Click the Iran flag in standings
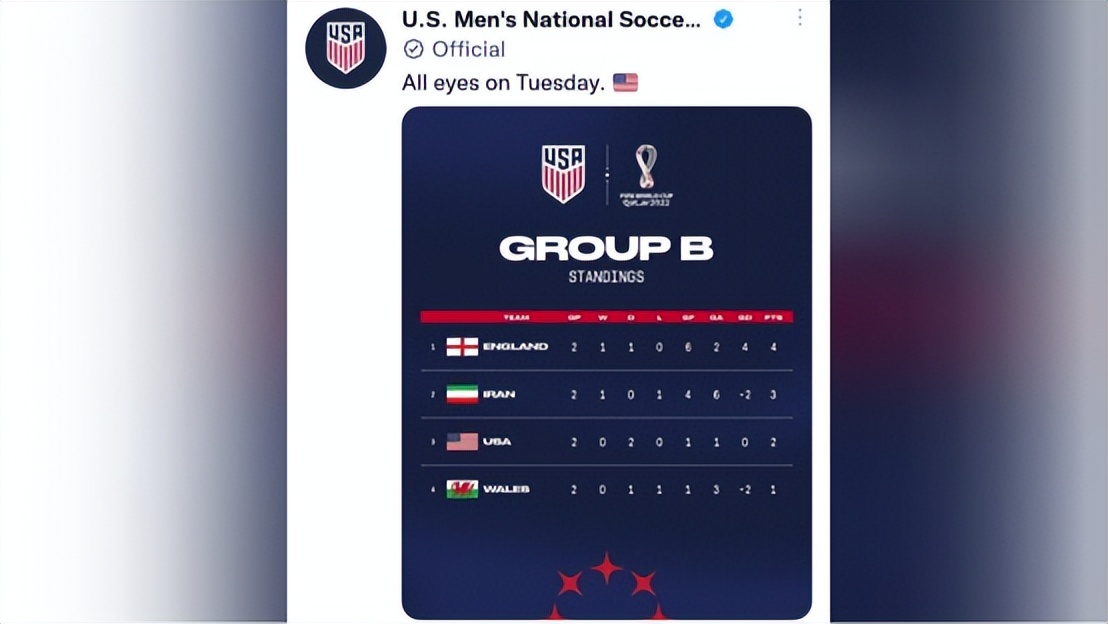 462,394
